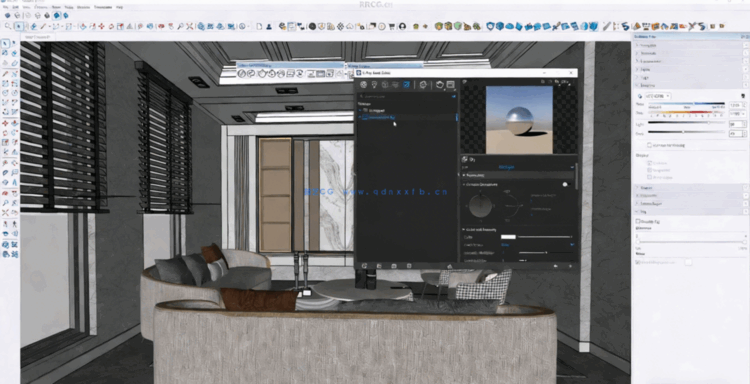This screenshot has height=384, width=750.
Task: Open the File menu
Action: (x=6, y=8)
